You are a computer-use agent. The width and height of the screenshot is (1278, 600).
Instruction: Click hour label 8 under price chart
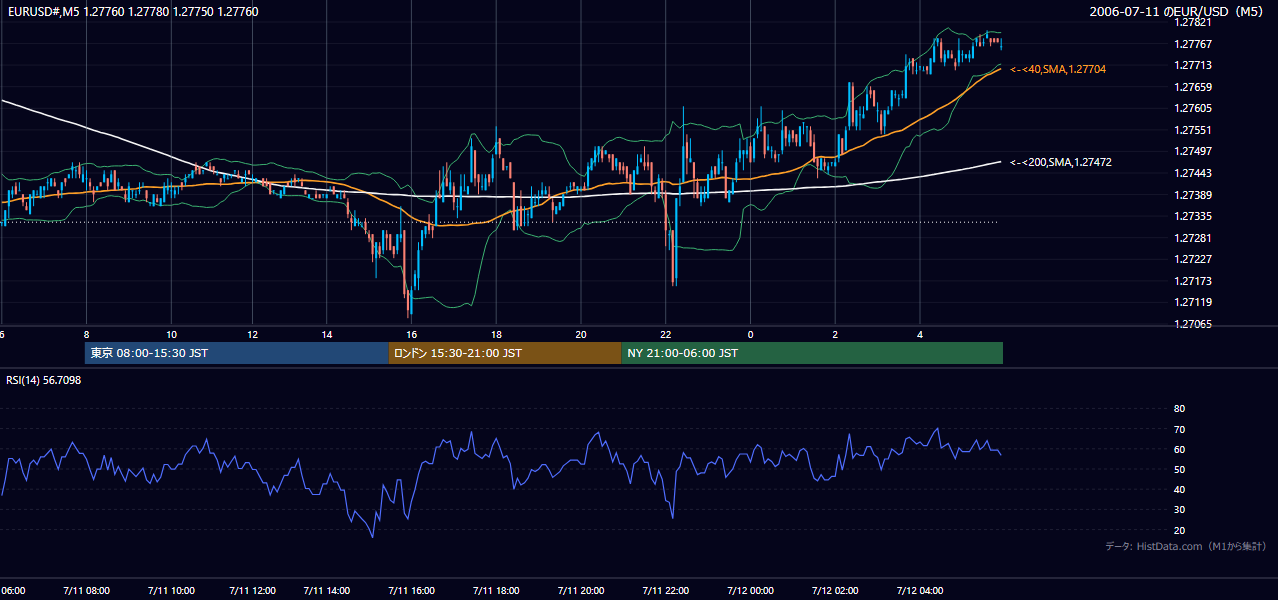[87, 335]
